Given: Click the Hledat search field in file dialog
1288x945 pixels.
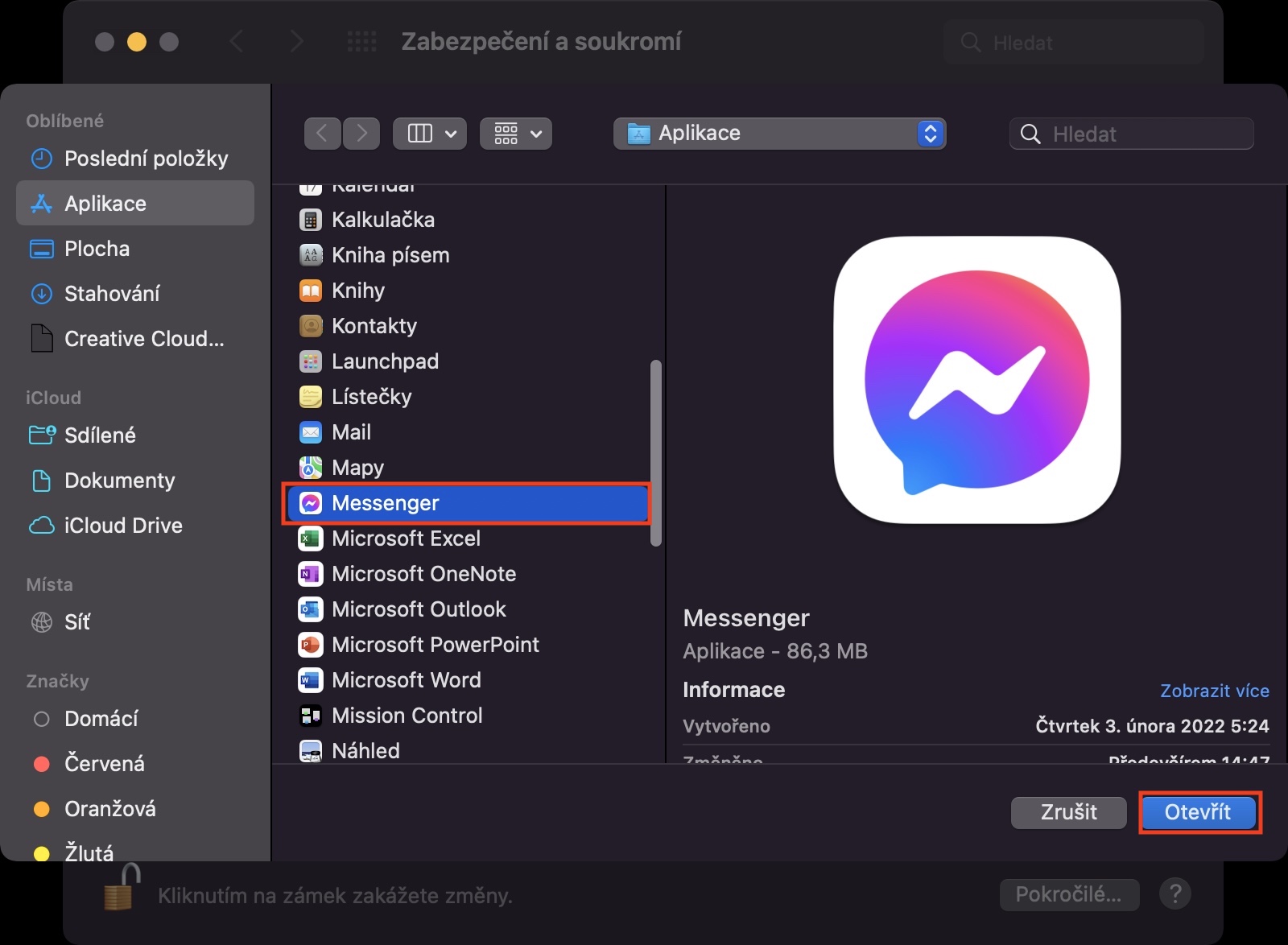Looking at the screenshot, I should tap(1132, 134).
